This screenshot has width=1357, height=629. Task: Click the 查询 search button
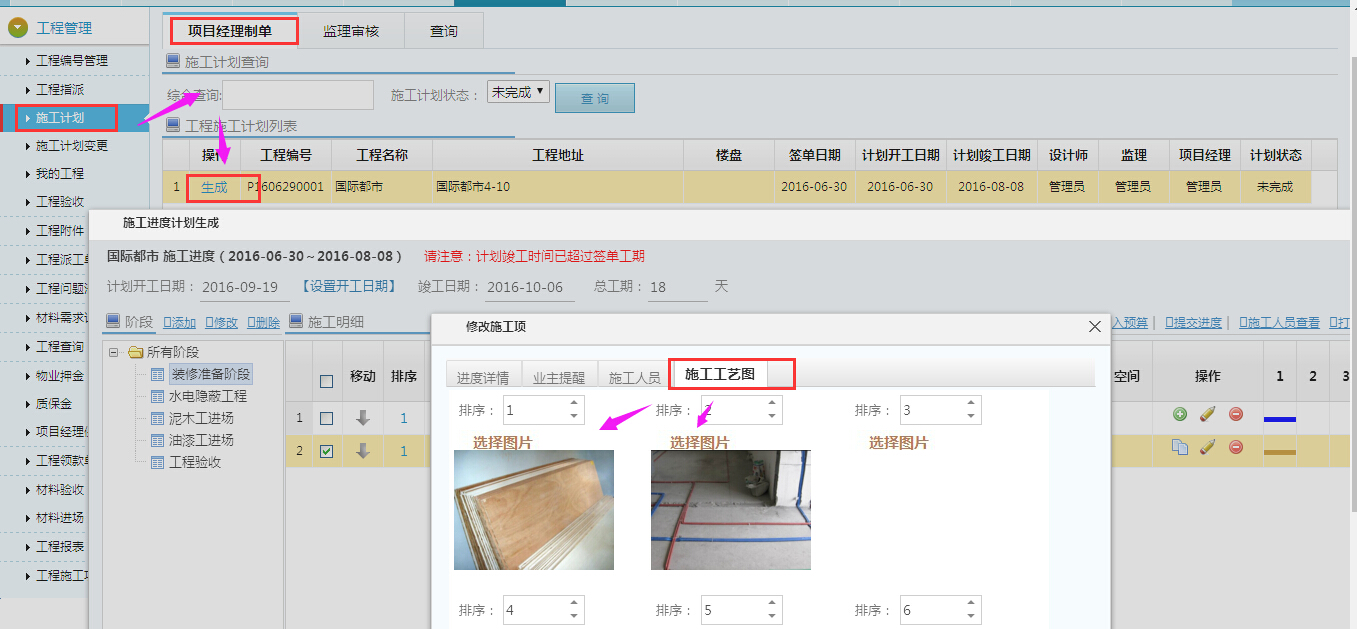point(594,97)
